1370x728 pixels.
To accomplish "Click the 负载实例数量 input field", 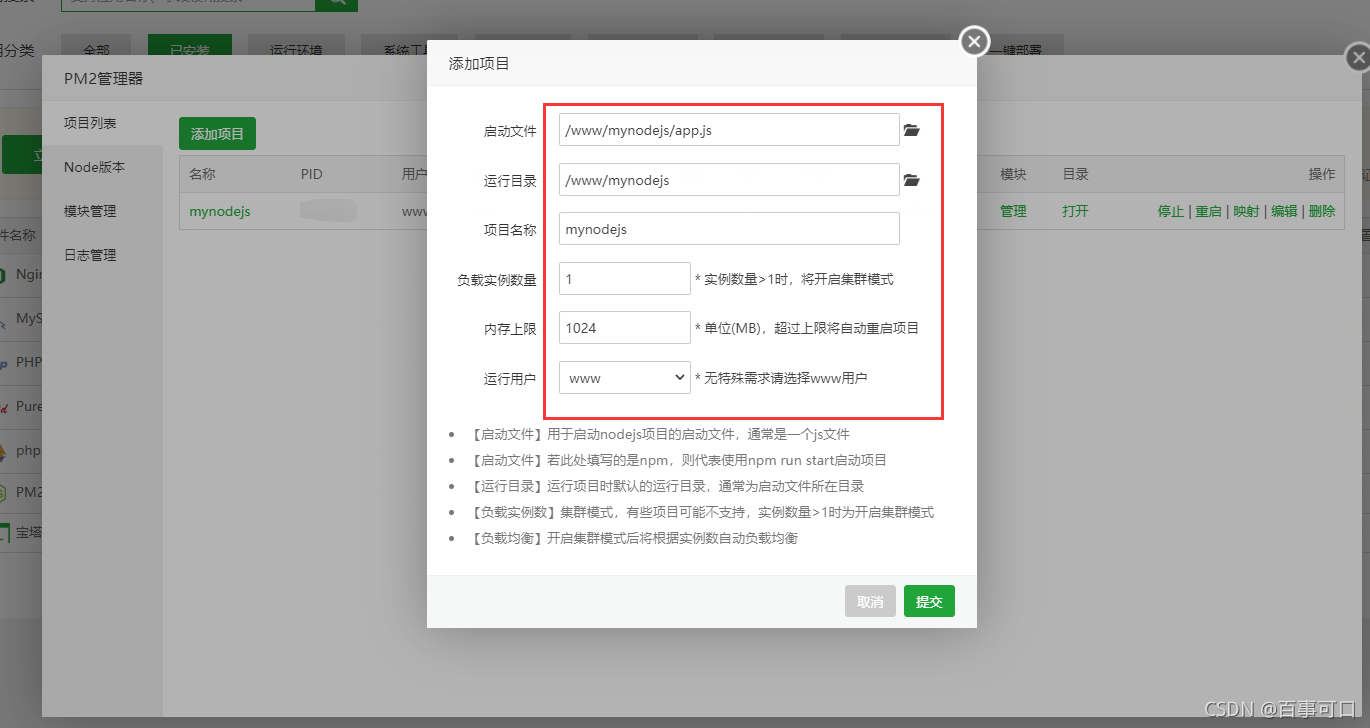I will (x=625, y=279).
